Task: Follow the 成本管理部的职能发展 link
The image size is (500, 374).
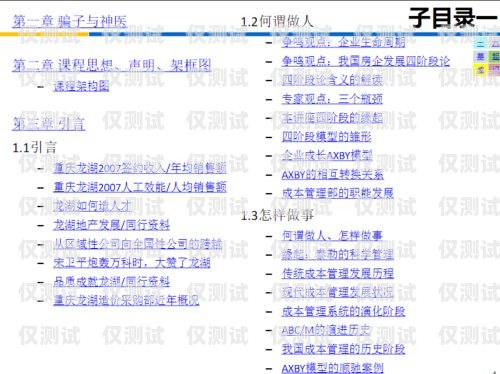Action: click(x=337, y=193)
